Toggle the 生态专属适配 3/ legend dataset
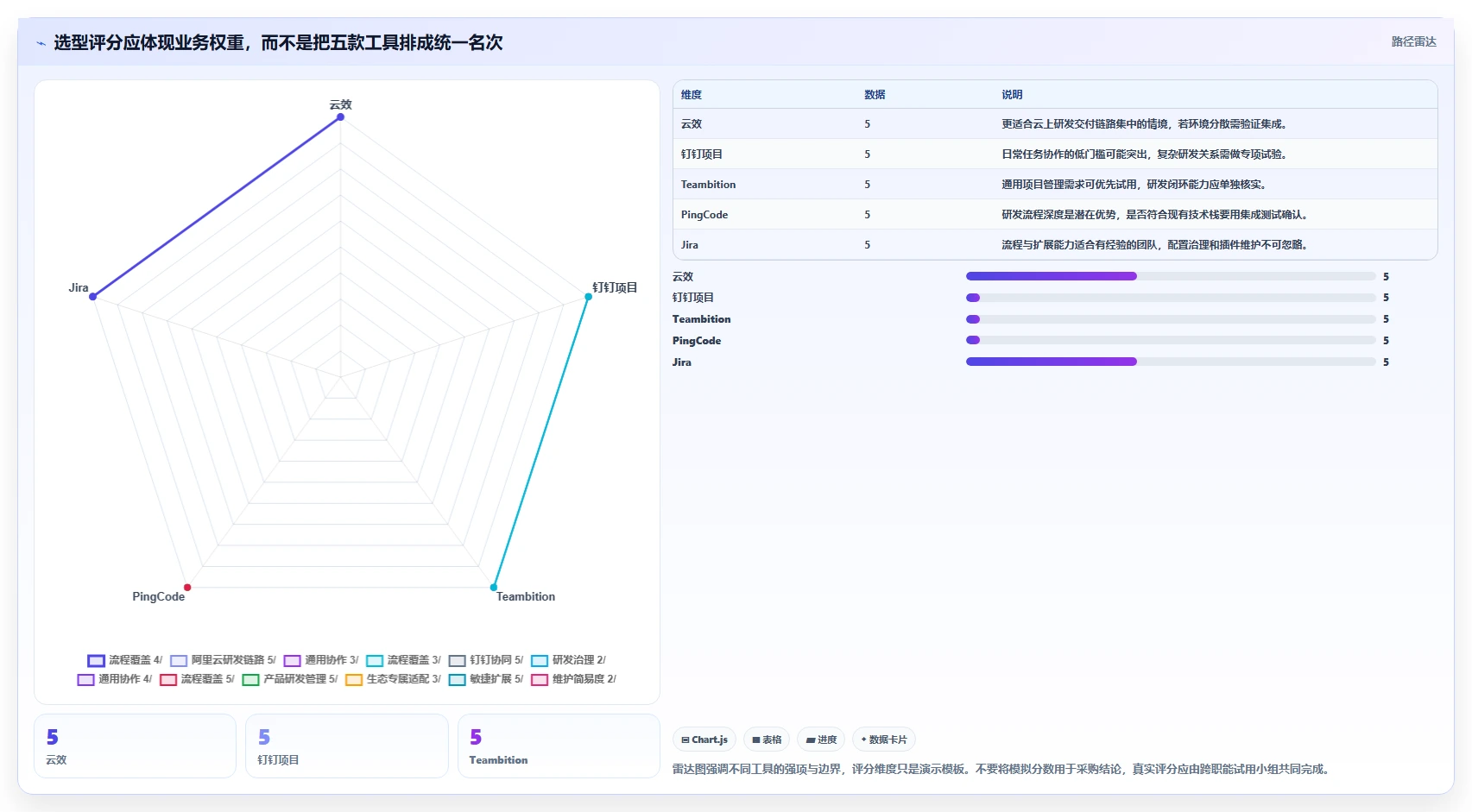Viewport: 1472px width, 812px height. tap(393, 679)
